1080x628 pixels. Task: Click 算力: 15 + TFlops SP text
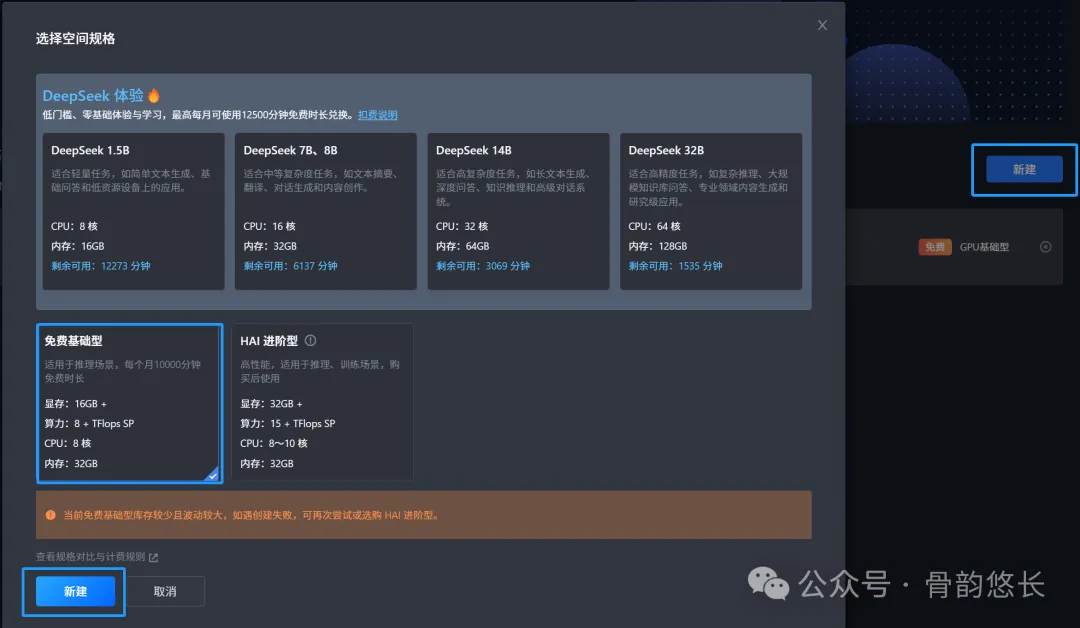(x=288, y=423)
